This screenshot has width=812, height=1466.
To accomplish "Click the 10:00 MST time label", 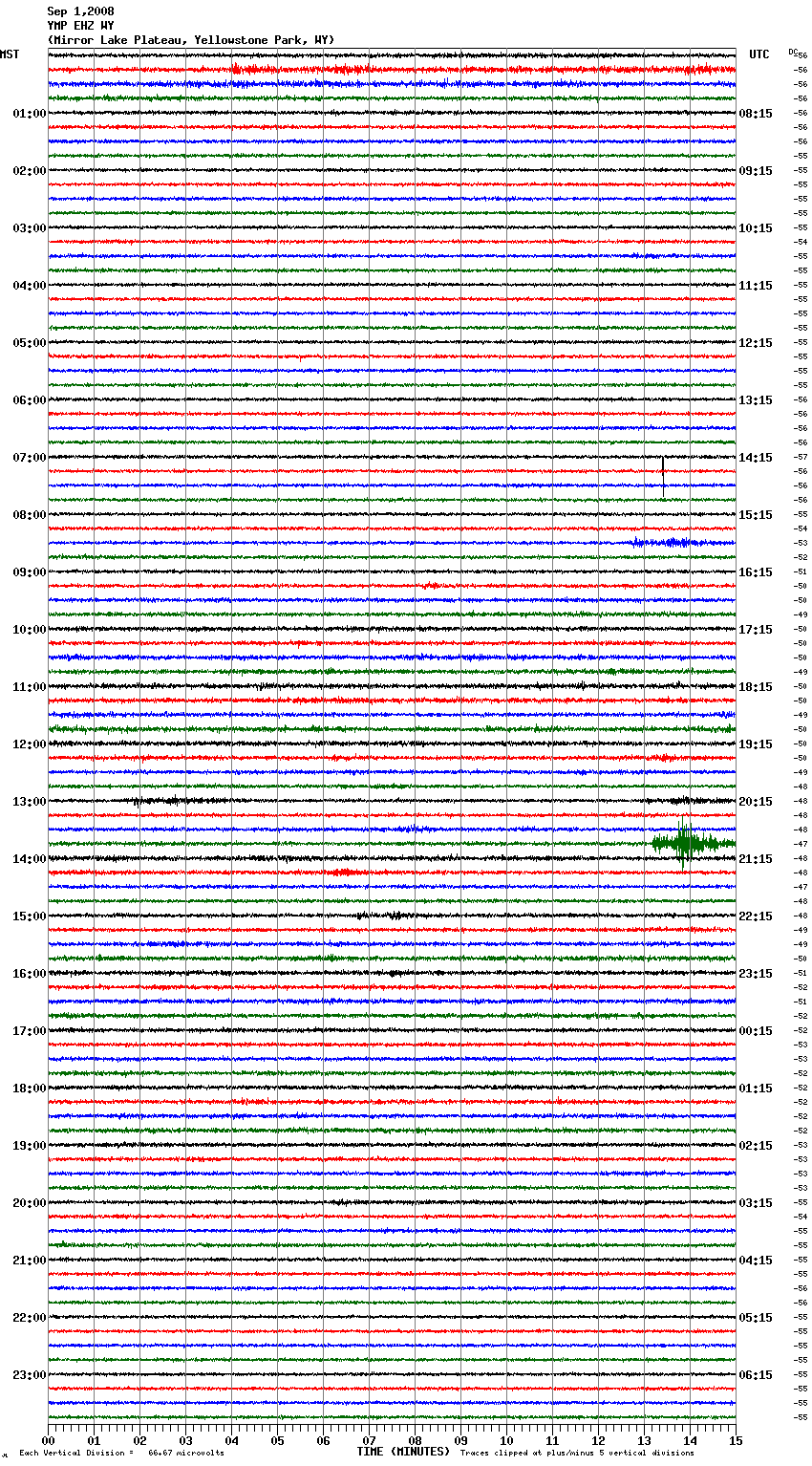I will tap(30, 630).
